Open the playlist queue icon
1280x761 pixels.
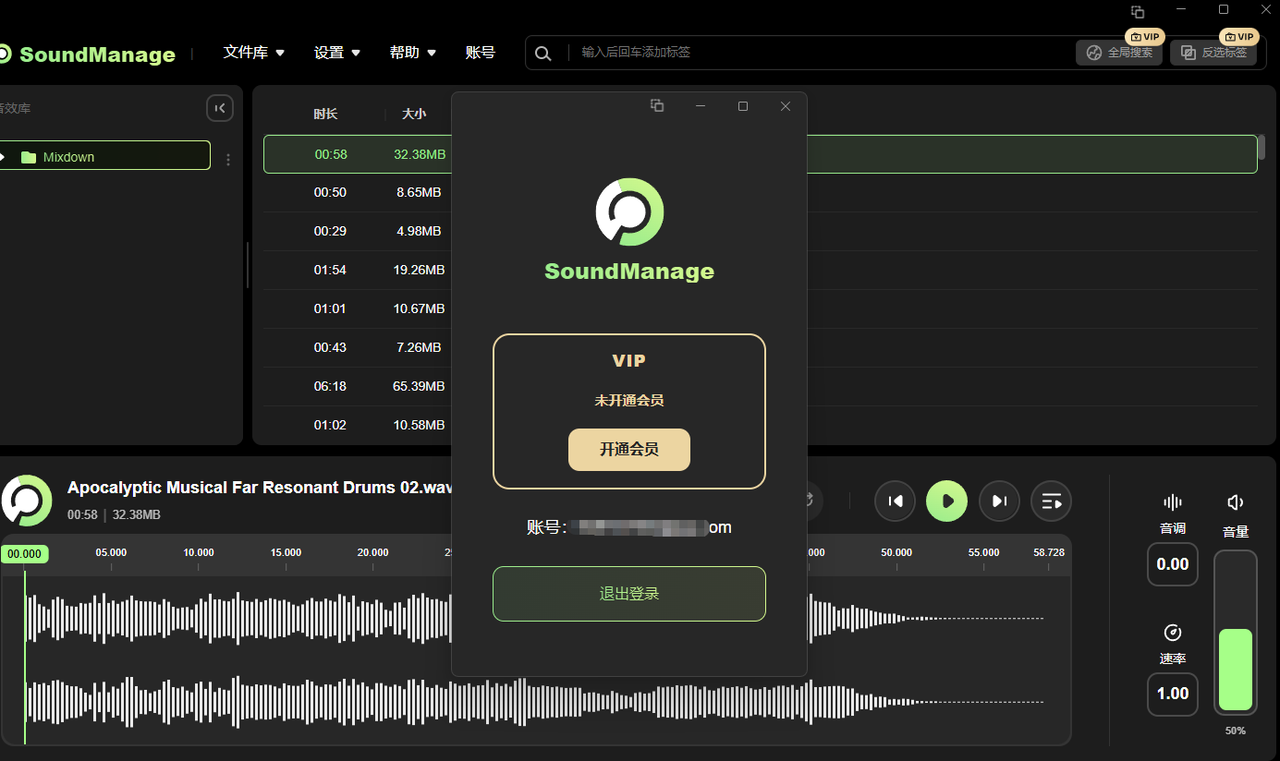pyautogui.click(x=1051, y=501)
